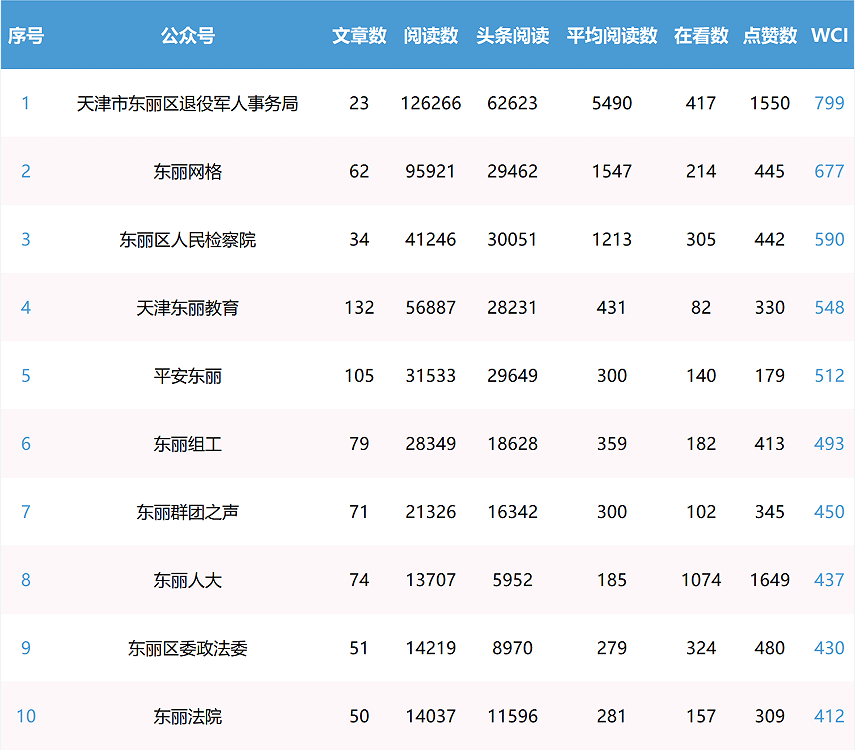Open rank number 9 link
Image resolution: width=855 pixels, height=750 pixels.
pyautogui.click(x=26, y=649)
